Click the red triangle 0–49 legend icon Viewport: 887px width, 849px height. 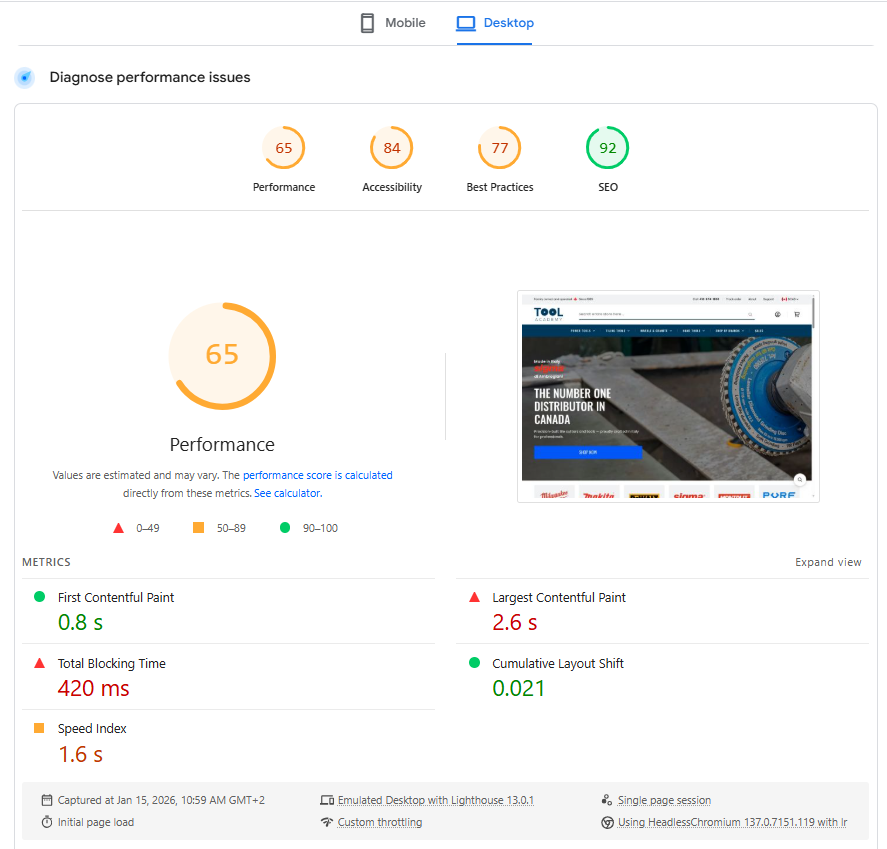point(118,528)
